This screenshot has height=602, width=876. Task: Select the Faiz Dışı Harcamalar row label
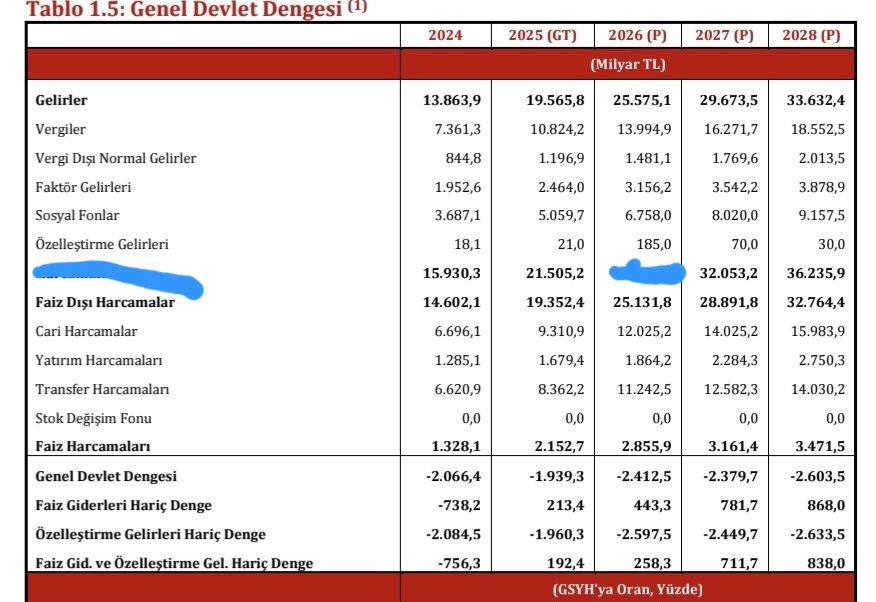point(105,302)
